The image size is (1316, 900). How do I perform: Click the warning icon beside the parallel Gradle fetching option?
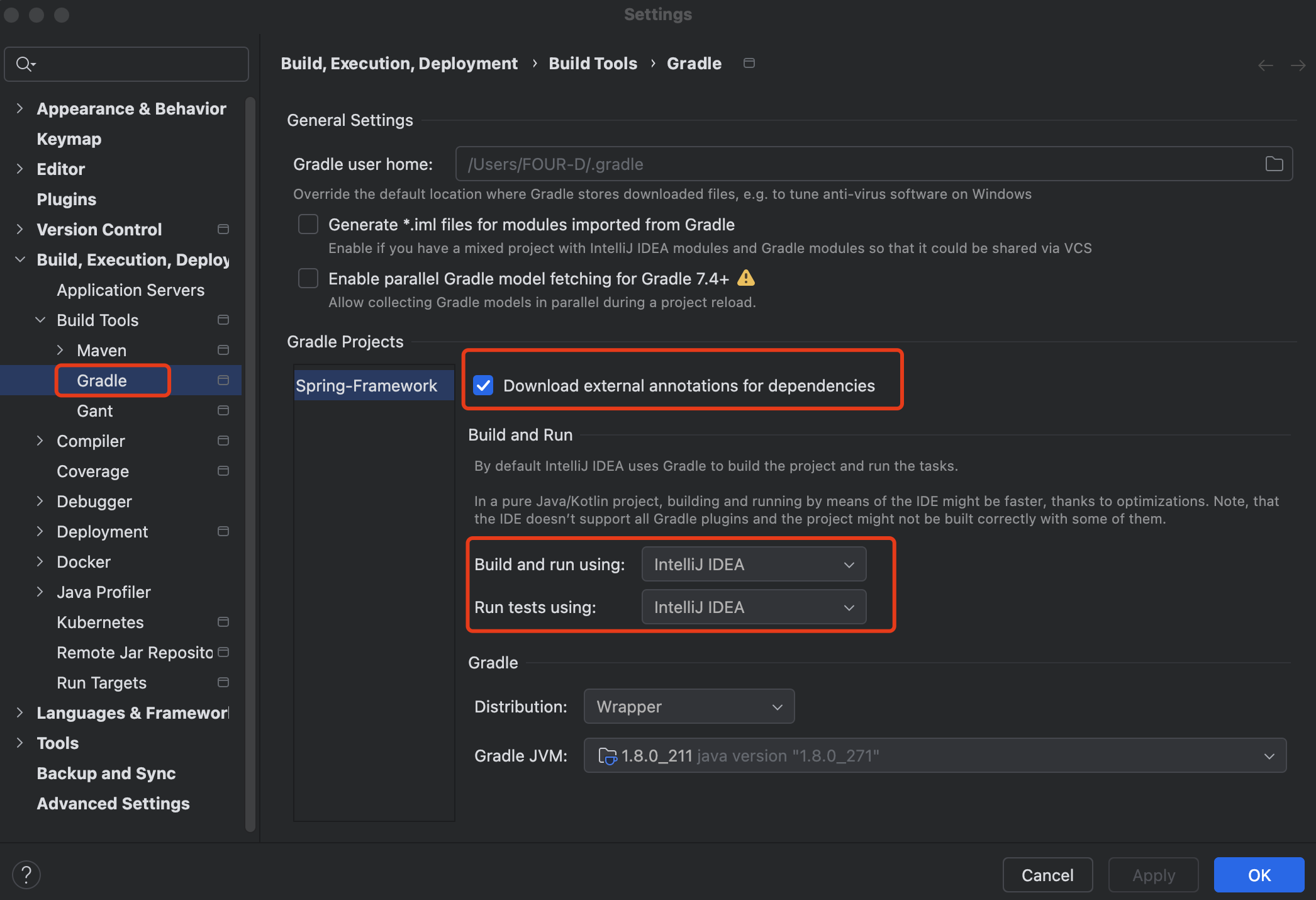click(745, 278)
